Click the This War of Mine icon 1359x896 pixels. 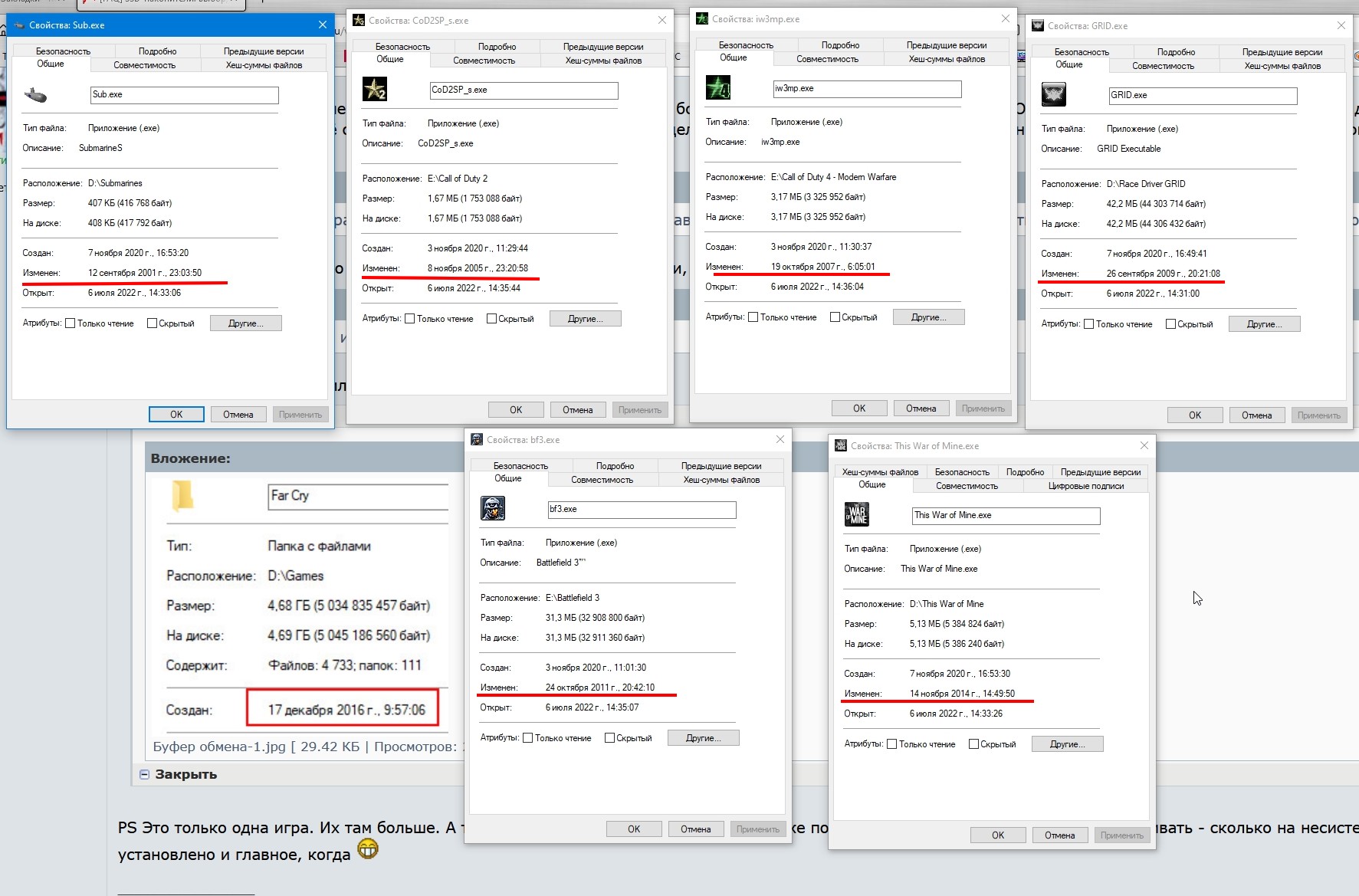coord(856,515)
